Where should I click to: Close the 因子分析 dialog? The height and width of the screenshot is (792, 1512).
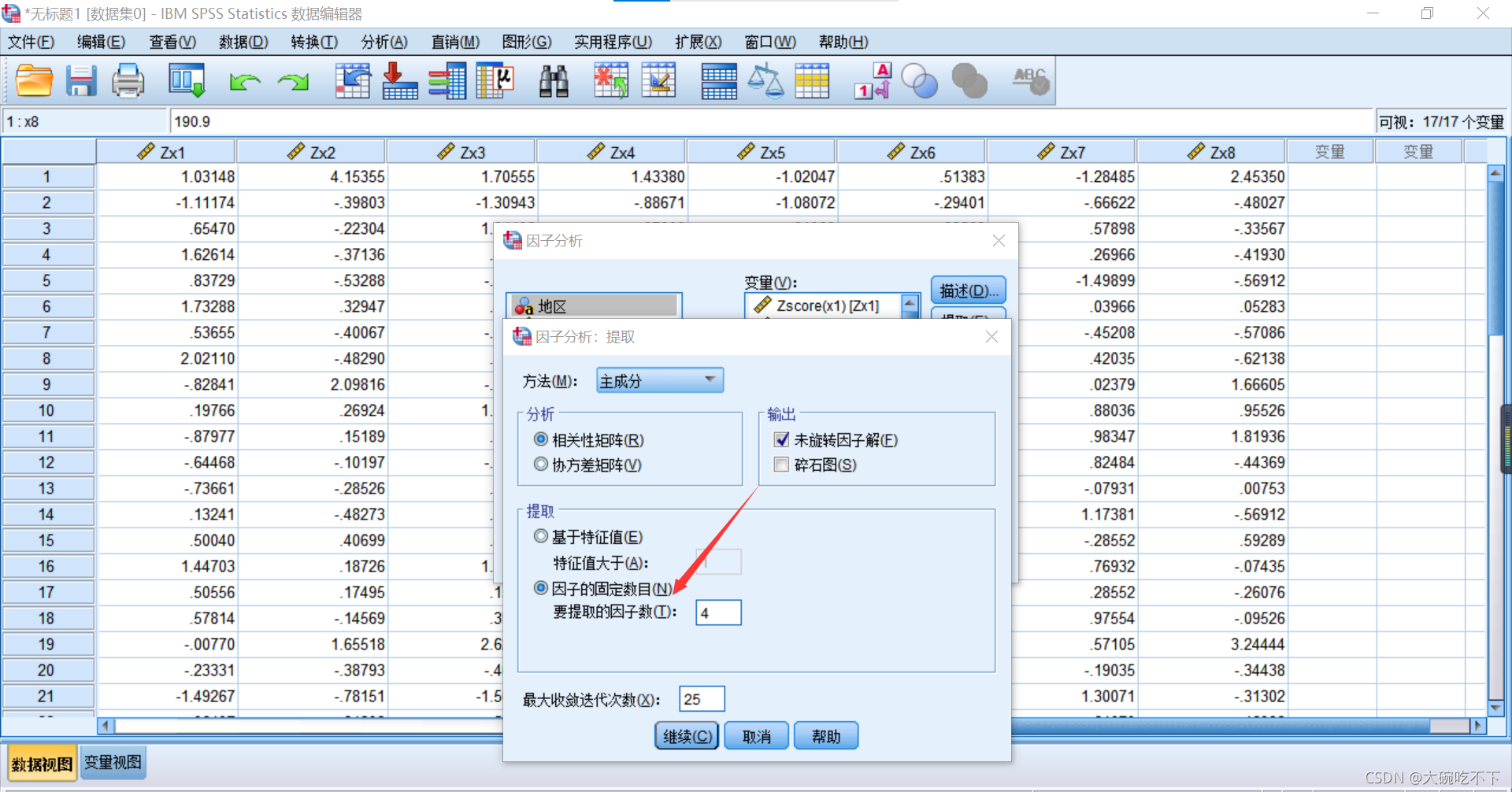[x=999, y=241]
